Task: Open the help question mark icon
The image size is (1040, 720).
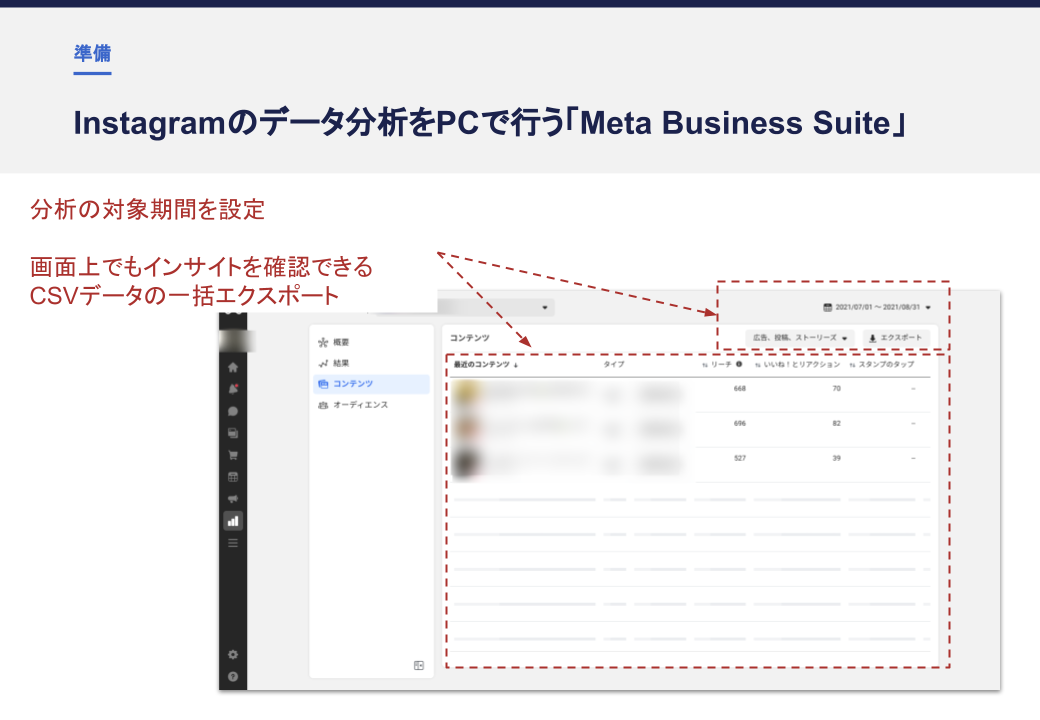Action: (x=233, y=677)
